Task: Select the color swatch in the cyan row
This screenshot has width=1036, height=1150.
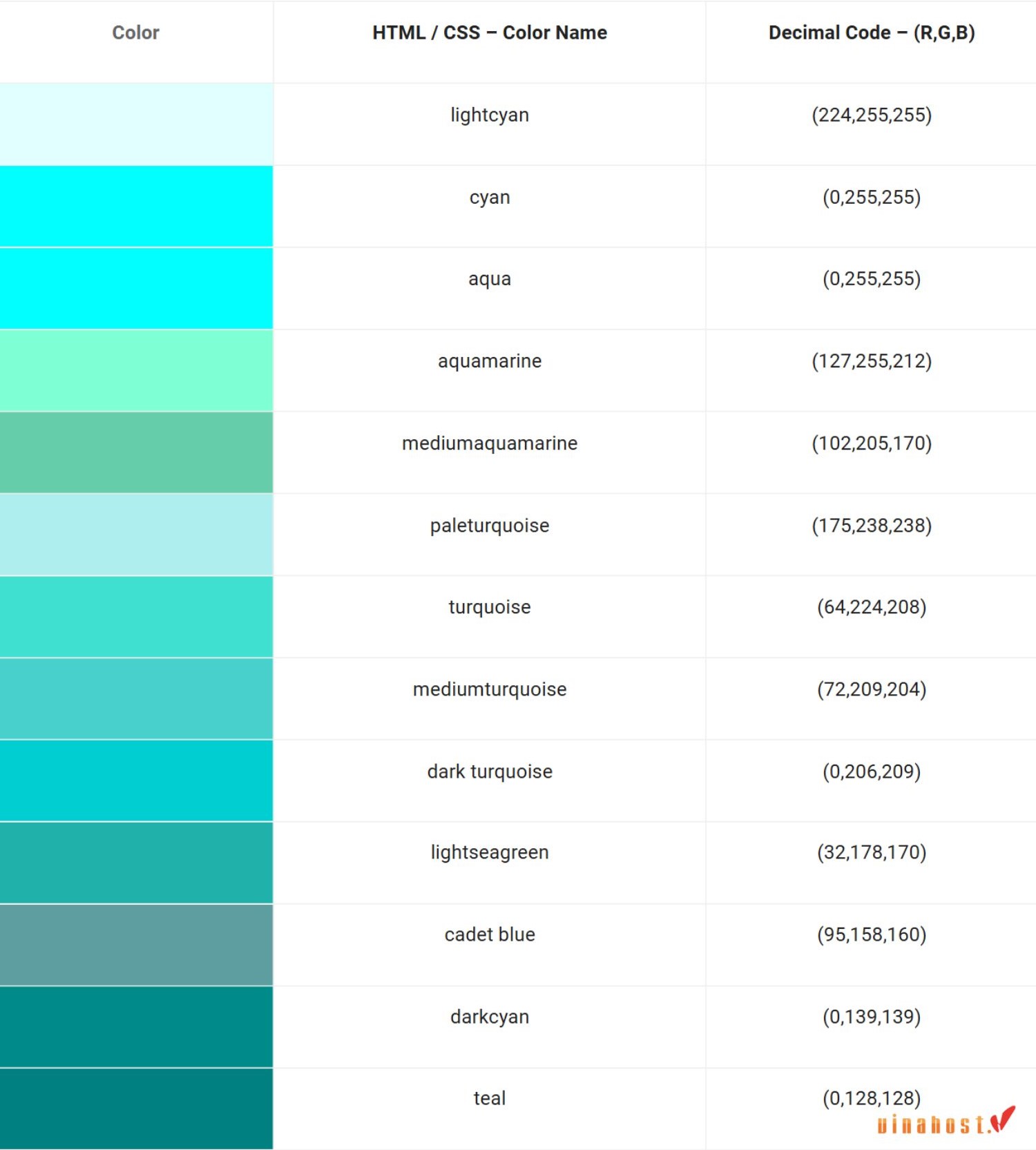Action: click(136, 206)
